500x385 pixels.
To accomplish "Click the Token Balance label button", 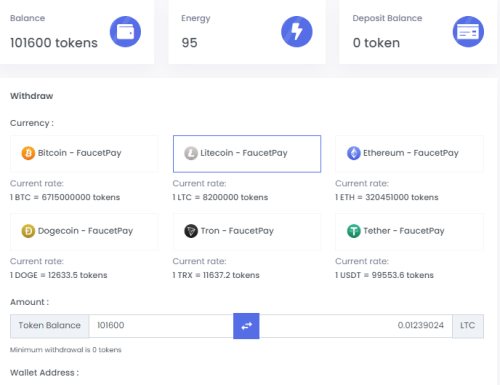I will coord(50,326).
